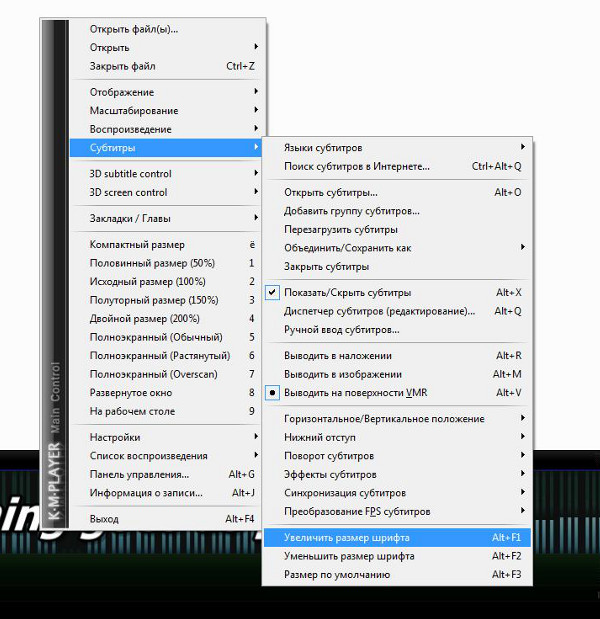600x619 pixels.
Task: Open Синхронизация субтитров submenu
Action: (x=397, y=493)
